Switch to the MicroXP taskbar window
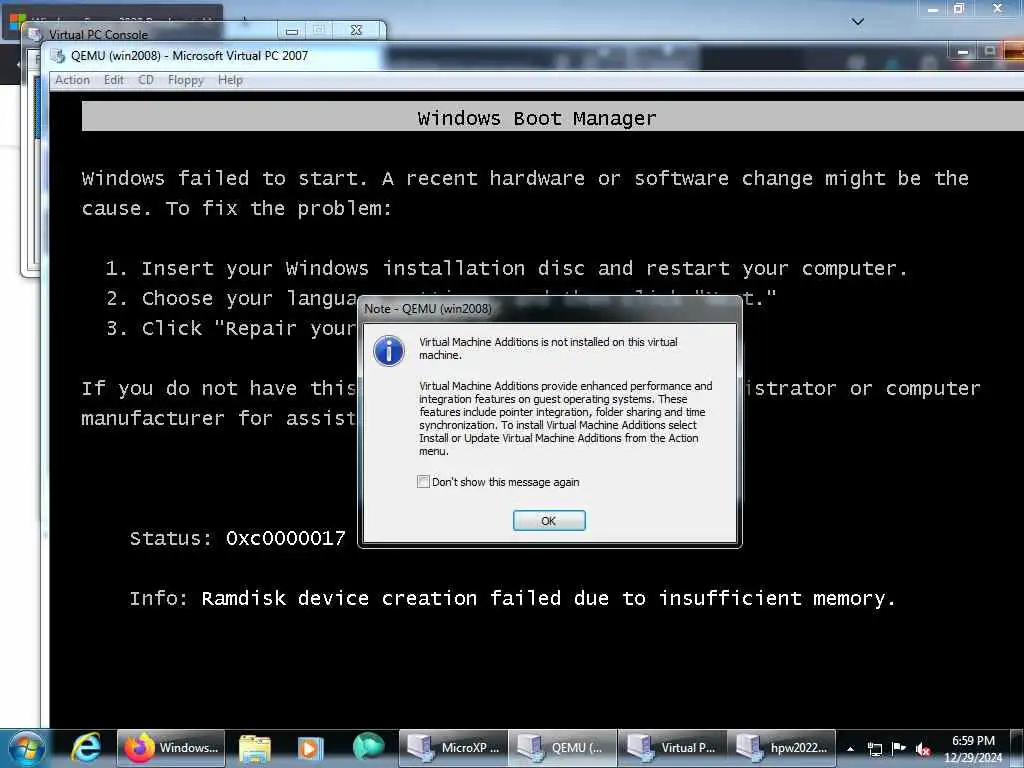 click(x=453, y=748)
